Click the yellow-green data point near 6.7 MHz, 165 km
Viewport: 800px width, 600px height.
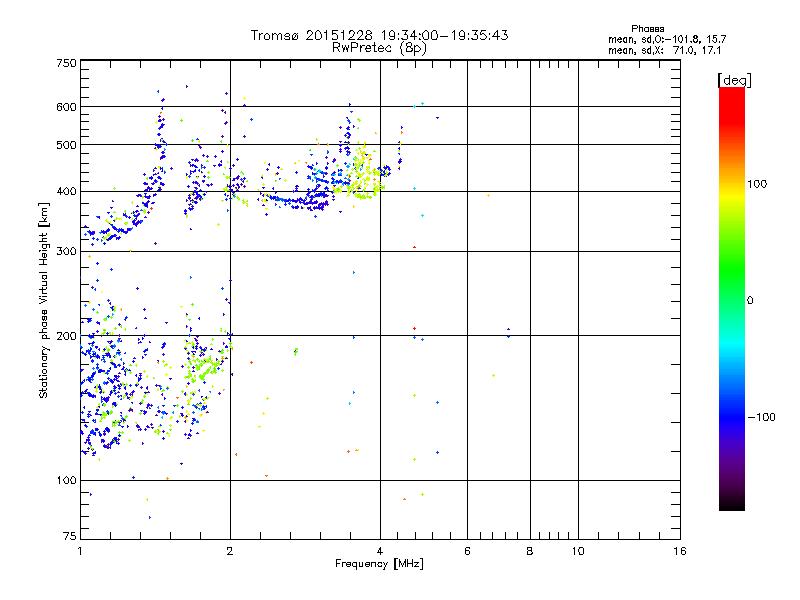(493, 376)
